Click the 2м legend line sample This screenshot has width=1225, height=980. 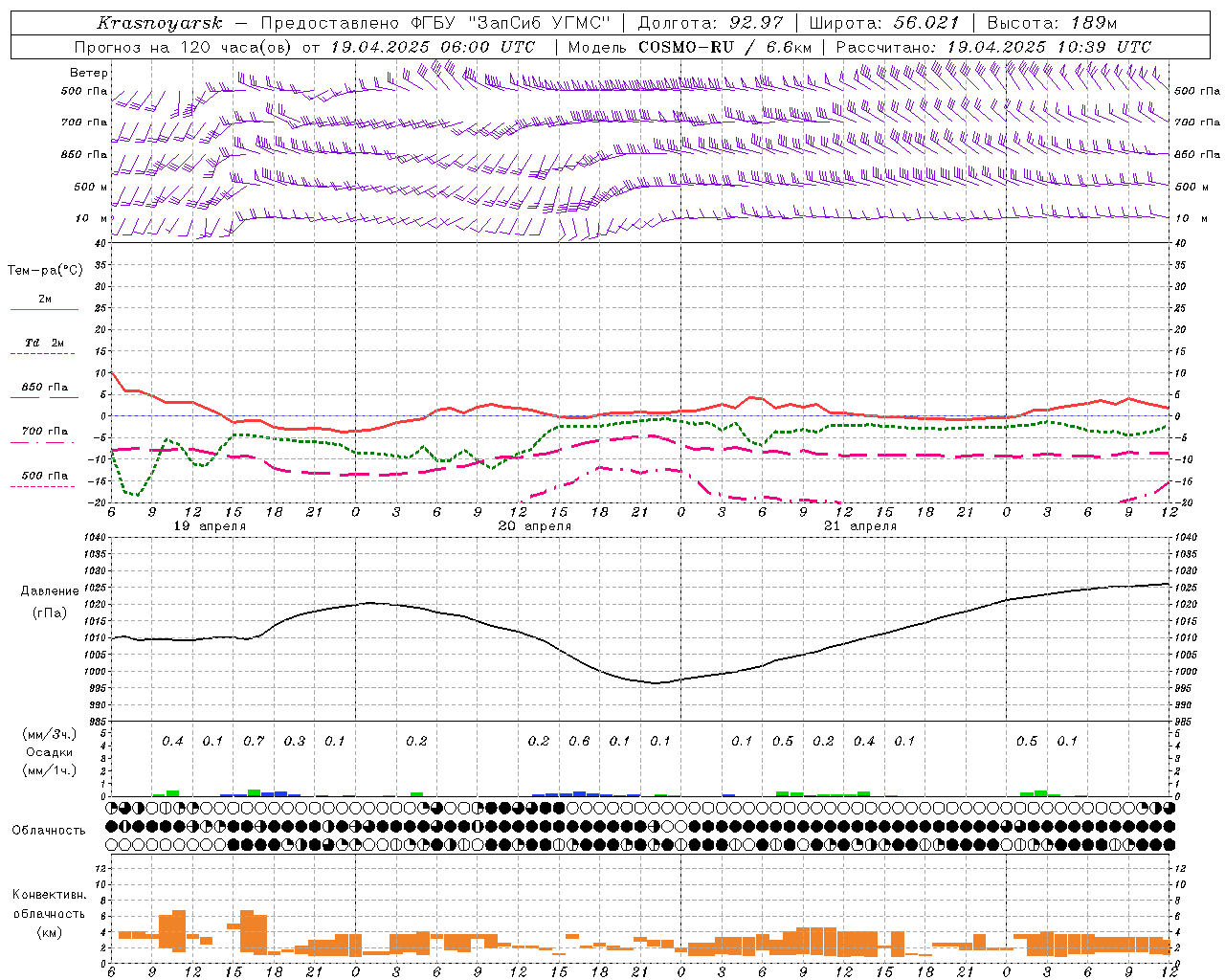click(44, 310)
